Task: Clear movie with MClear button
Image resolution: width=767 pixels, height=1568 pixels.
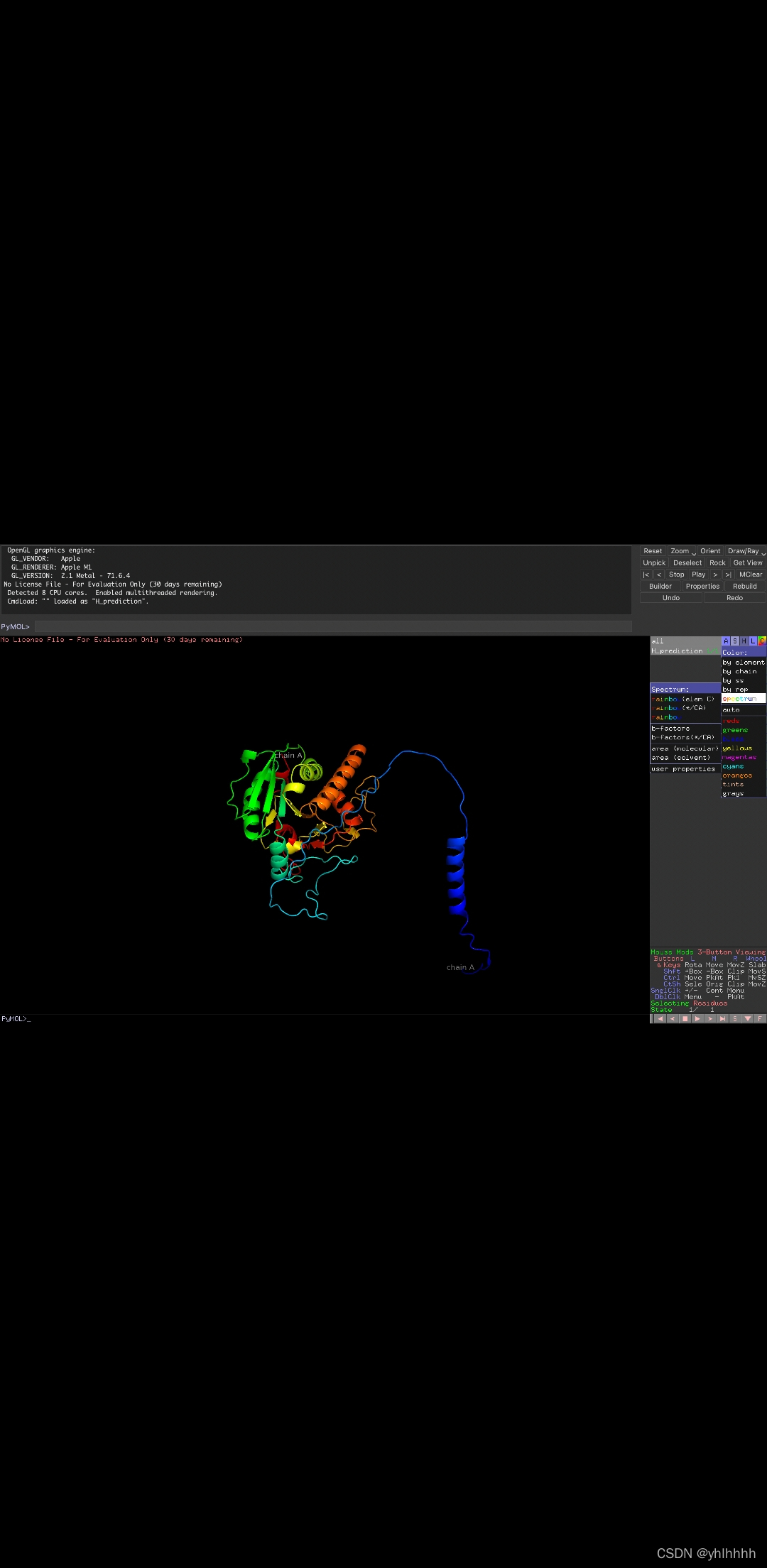Action: (x=751, y=575)
